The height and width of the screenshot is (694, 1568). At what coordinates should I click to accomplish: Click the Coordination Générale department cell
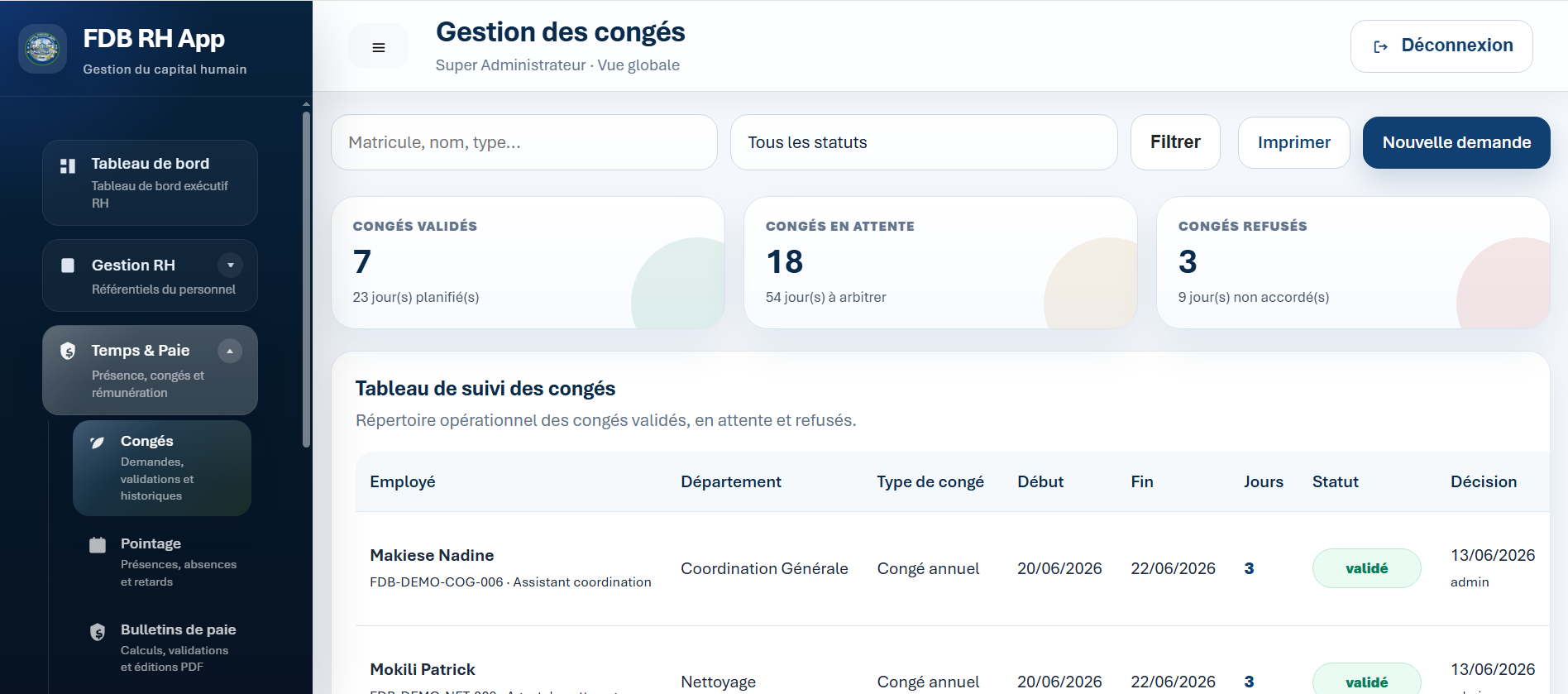click(764, 568)
